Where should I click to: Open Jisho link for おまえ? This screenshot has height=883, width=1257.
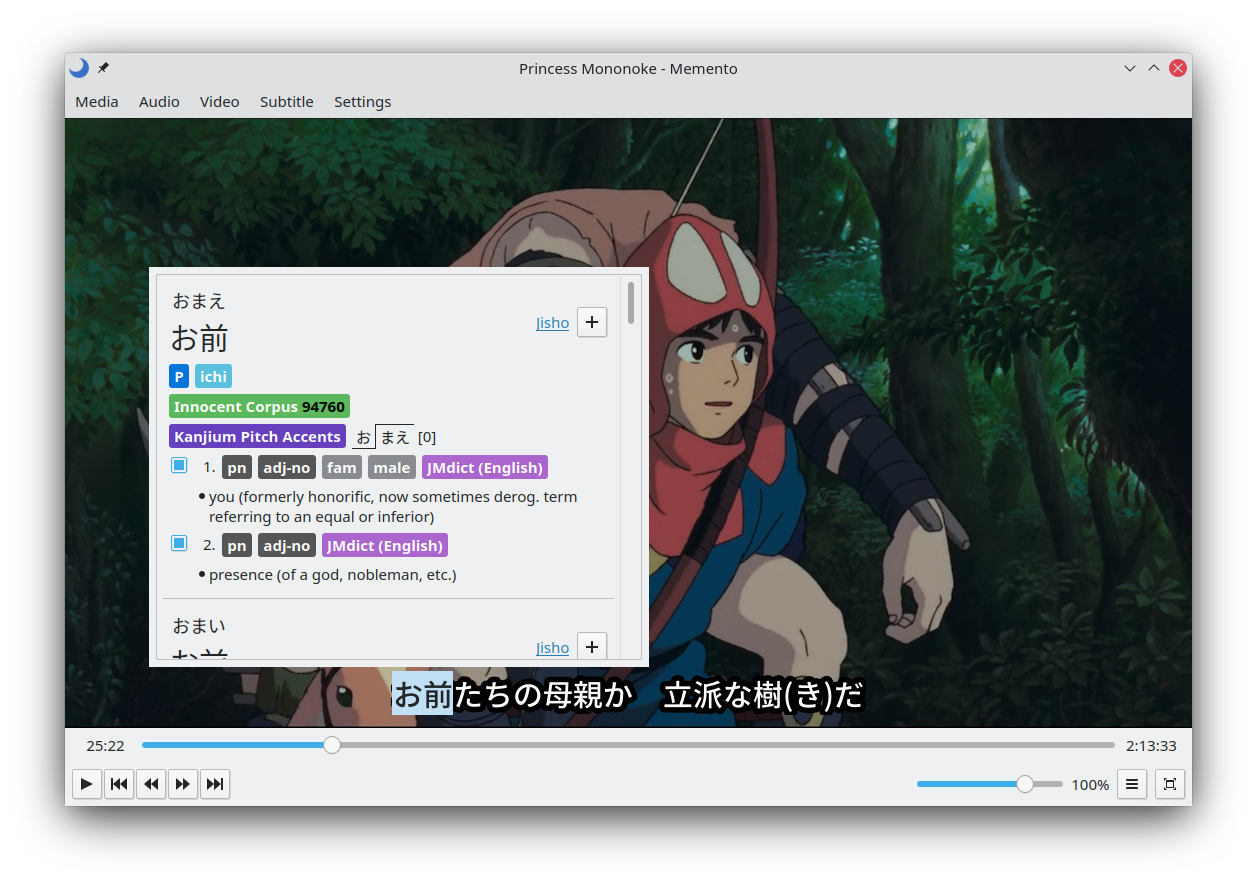tap(552, 323)
